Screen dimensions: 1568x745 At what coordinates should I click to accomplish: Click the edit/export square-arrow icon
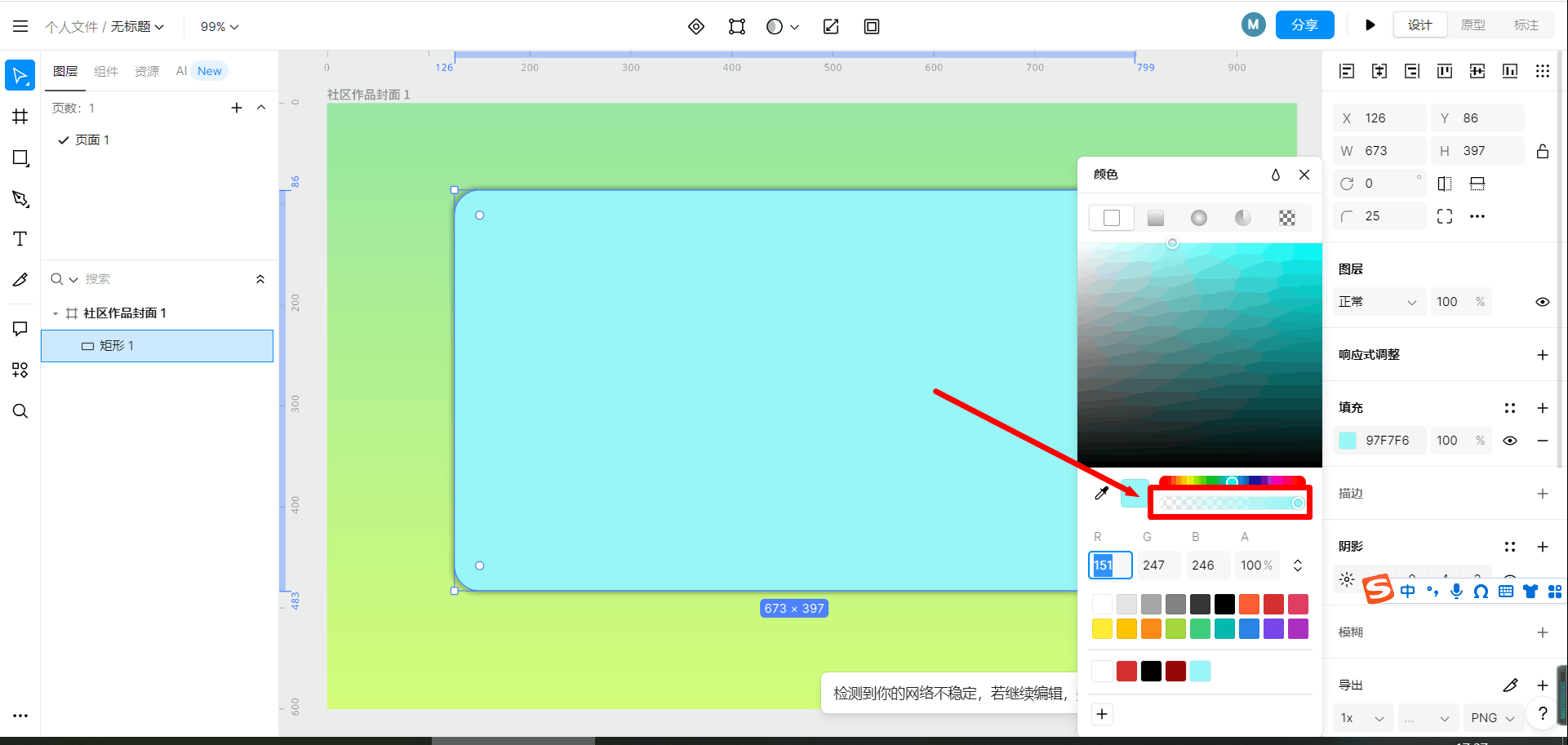coord(831,27)
